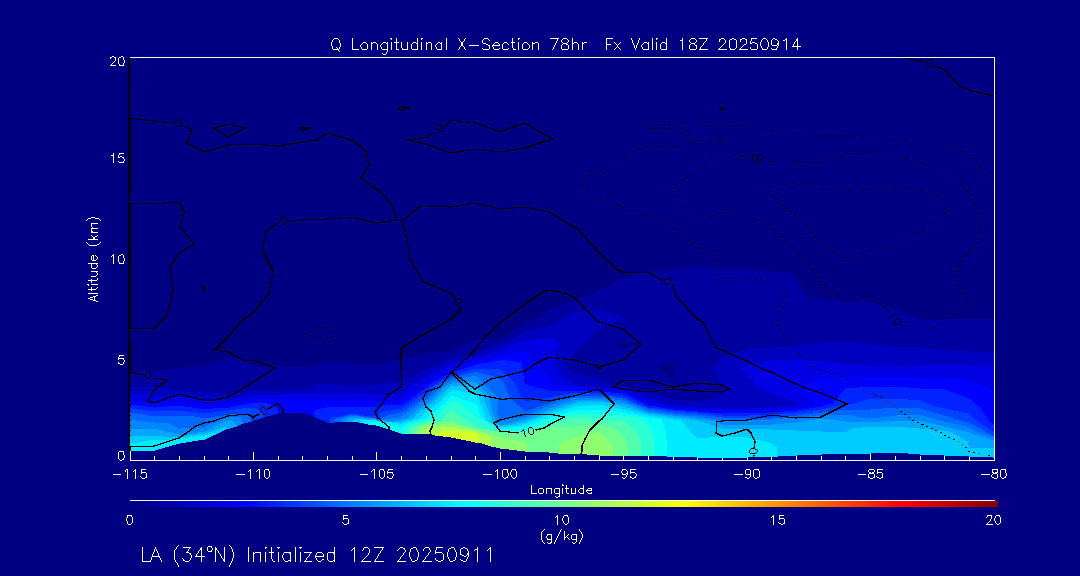The width and height of the screenshot is (1080, 576).
Task: Click the 'Longitude' x-axis label
Action: 561,490
